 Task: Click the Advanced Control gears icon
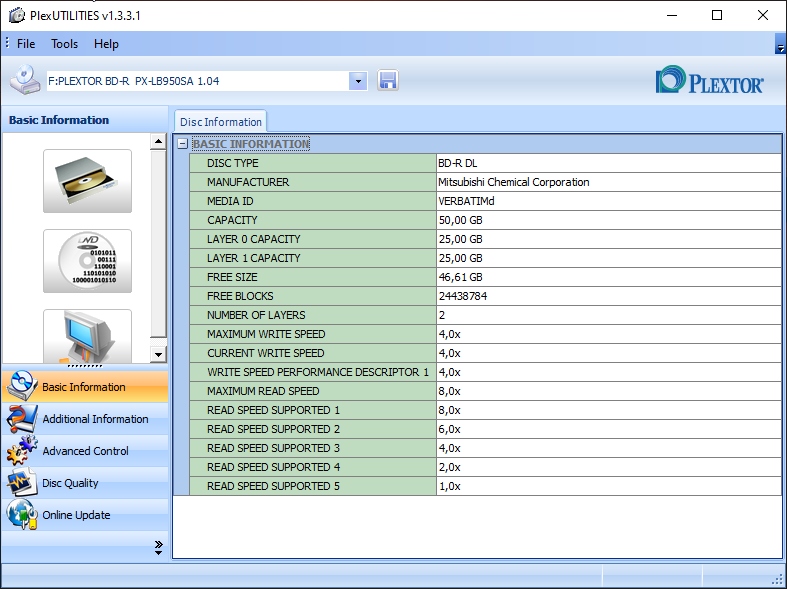tap(22, 451)
